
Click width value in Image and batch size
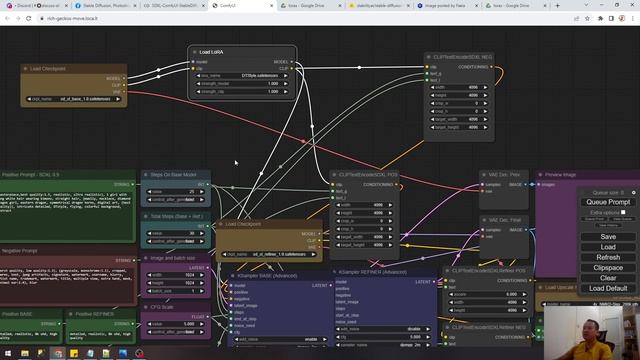coord(176,275)
